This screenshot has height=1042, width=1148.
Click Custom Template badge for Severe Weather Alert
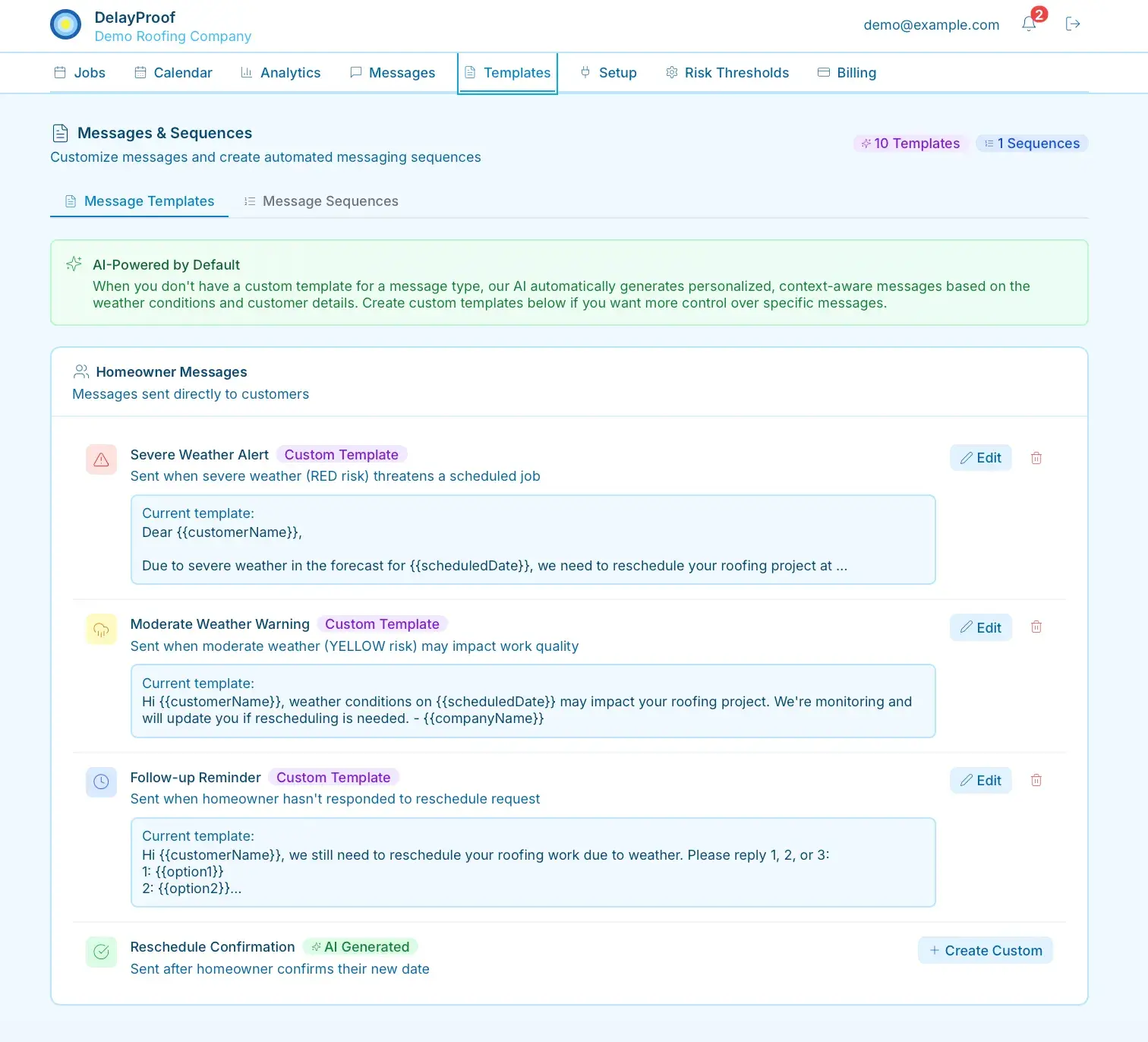pyautogui.click(x=342, y=454)
